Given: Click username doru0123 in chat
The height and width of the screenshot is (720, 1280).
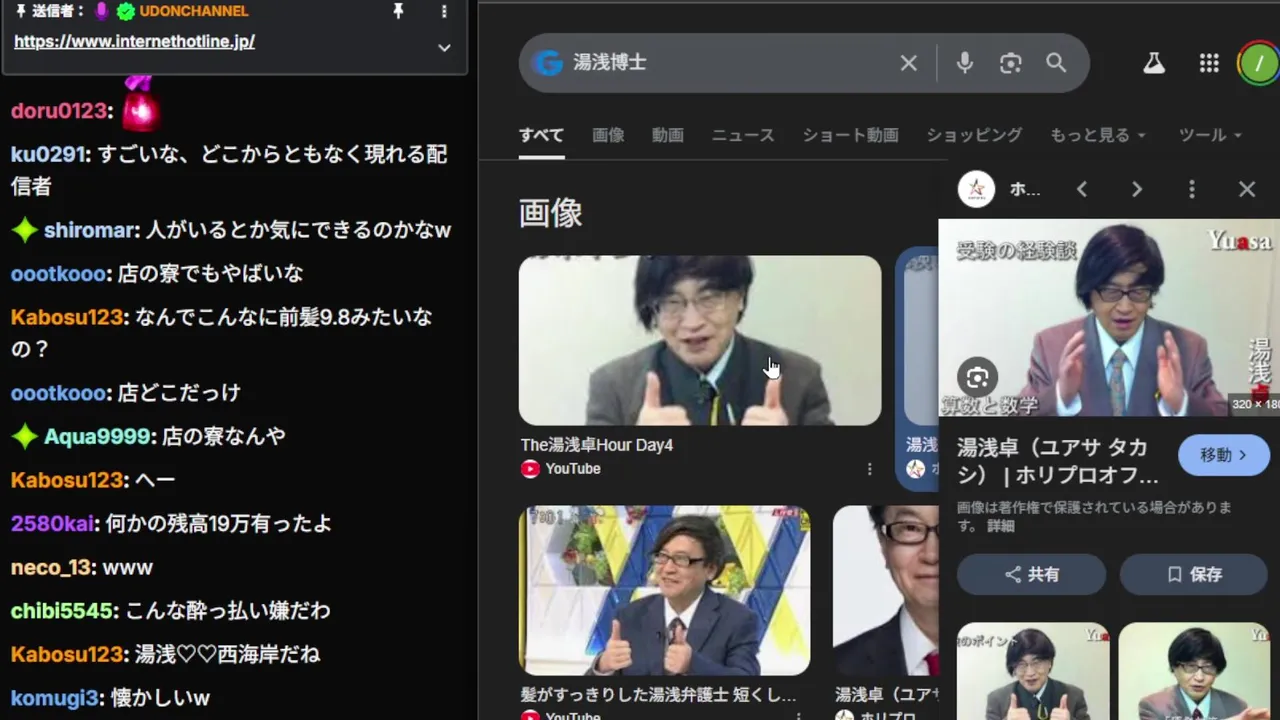Looking at the screenshot, I should click(59, 111).
